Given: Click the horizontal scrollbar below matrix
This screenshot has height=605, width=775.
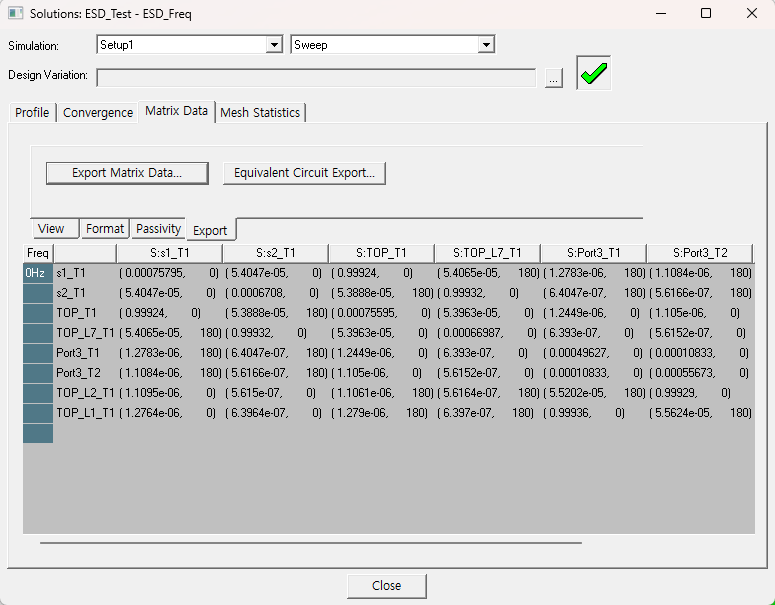Looking at the screenshot, I should coord(310,543).
